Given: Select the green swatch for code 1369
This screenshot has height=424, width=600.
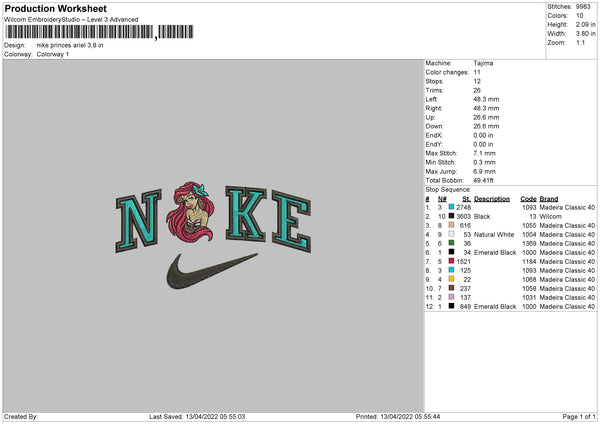Looking at the screenshot, I should (x=451, y=243).
